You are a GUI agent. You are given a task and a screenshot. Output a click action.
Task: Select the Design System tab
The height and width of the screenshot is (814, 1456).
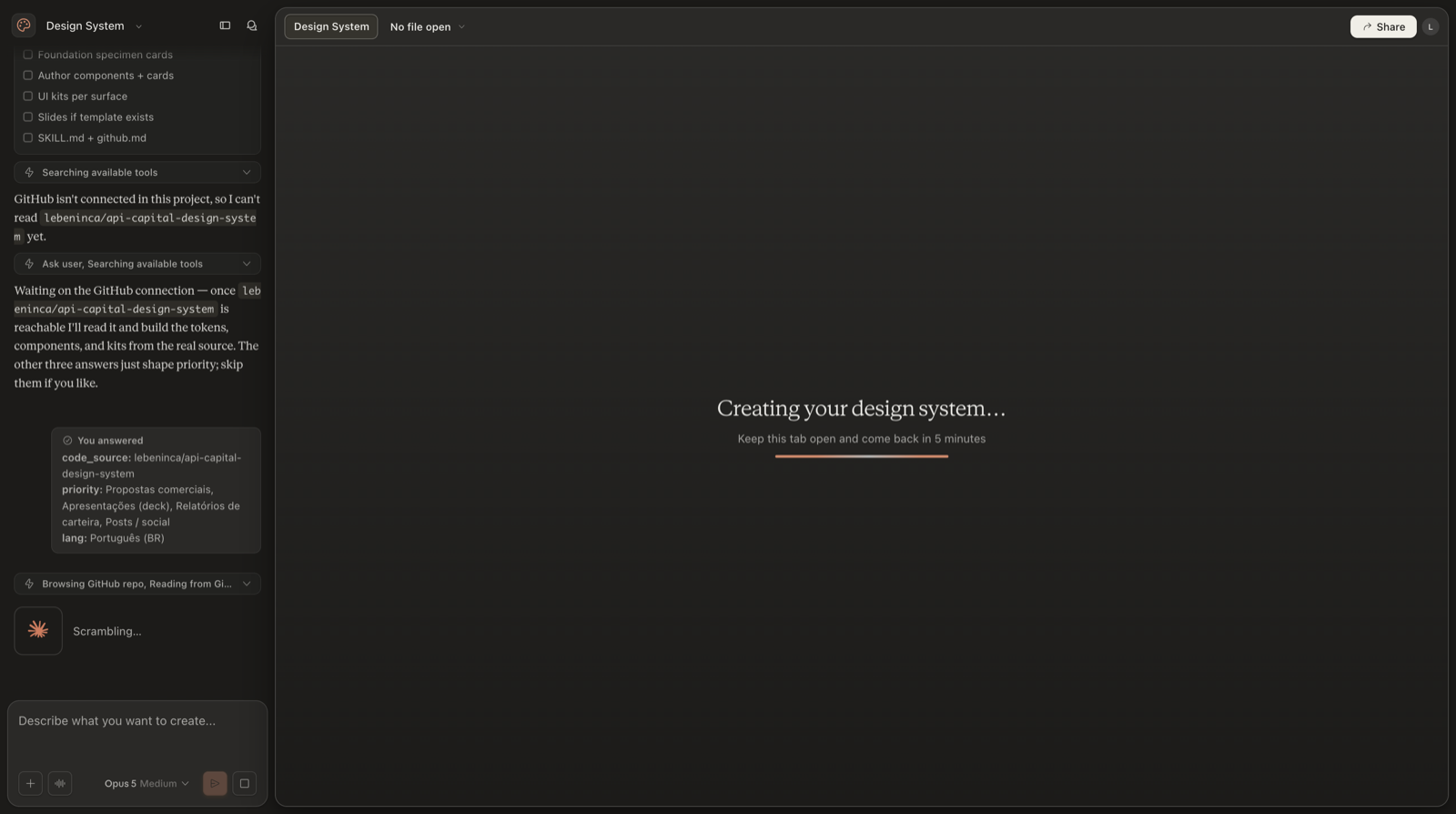point(331,26)
